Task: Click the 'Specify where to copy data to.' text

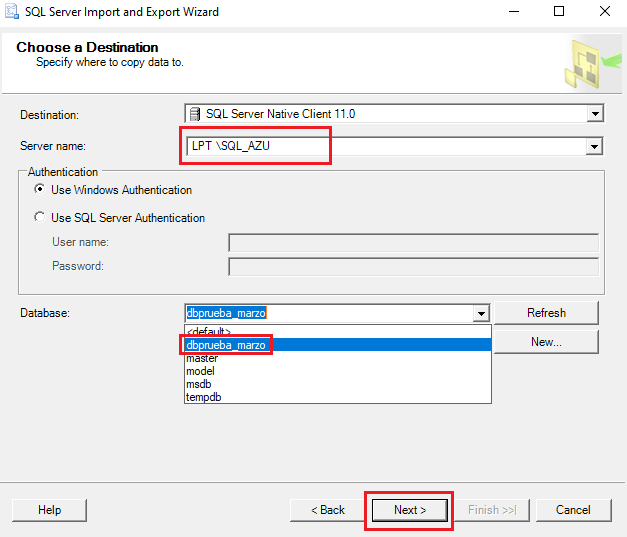Action: (x=110, y=62)
